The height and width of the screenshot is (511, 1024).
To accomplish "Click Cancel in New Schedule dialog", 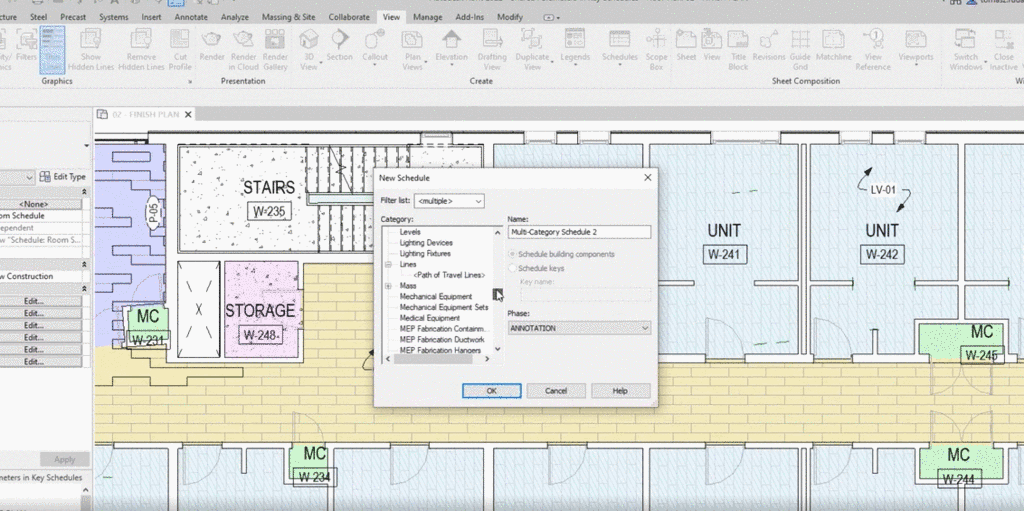I will click(556, 391).
